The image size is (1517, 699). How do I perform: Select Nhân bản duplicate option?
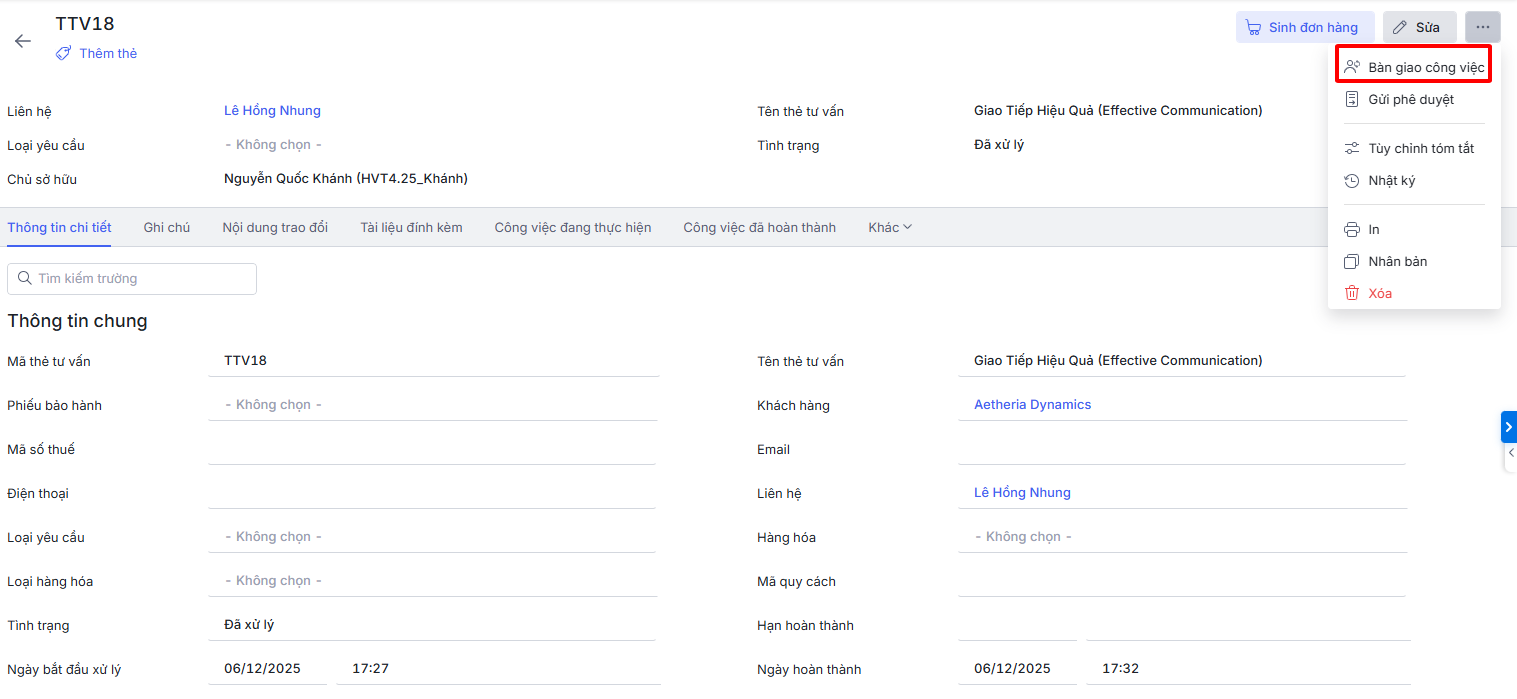click(1397, 262)
